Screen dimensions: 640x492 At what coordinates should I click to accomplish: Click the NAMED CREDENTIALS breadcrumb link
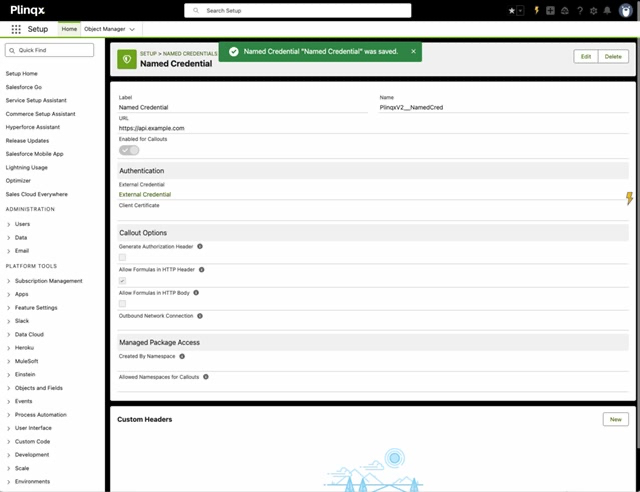(x=190, y=53)
